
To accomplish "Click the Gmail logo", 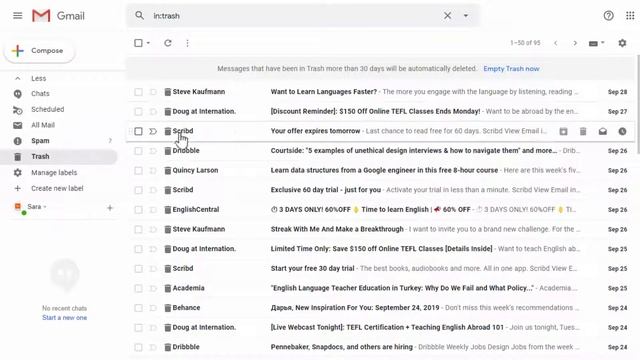I will tap(58, 16).
